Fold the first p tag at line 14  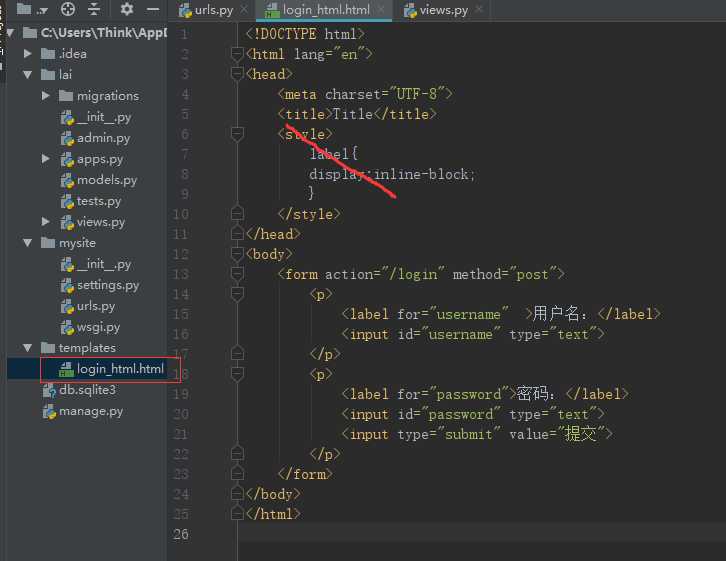(237, 294)
